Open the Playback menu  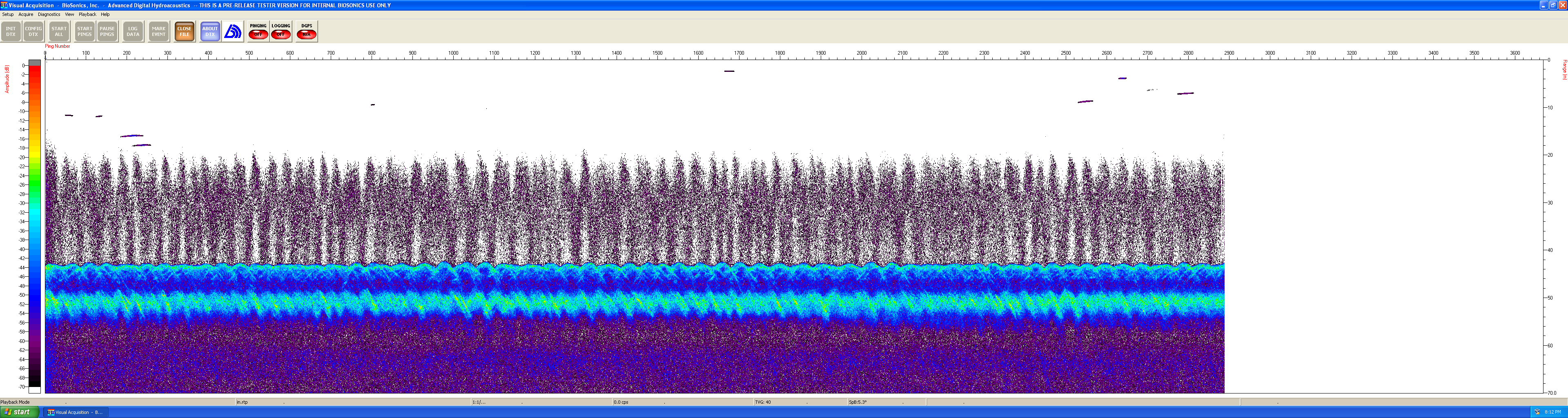87,15
